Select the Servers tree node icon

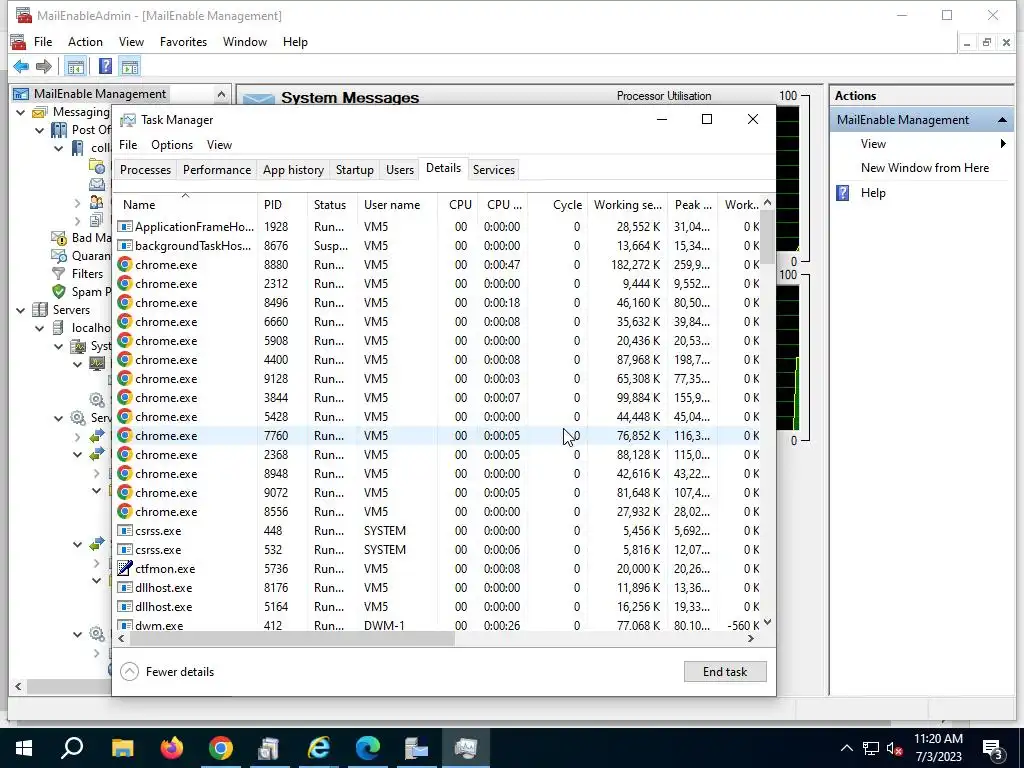click(x=40, y=310)
